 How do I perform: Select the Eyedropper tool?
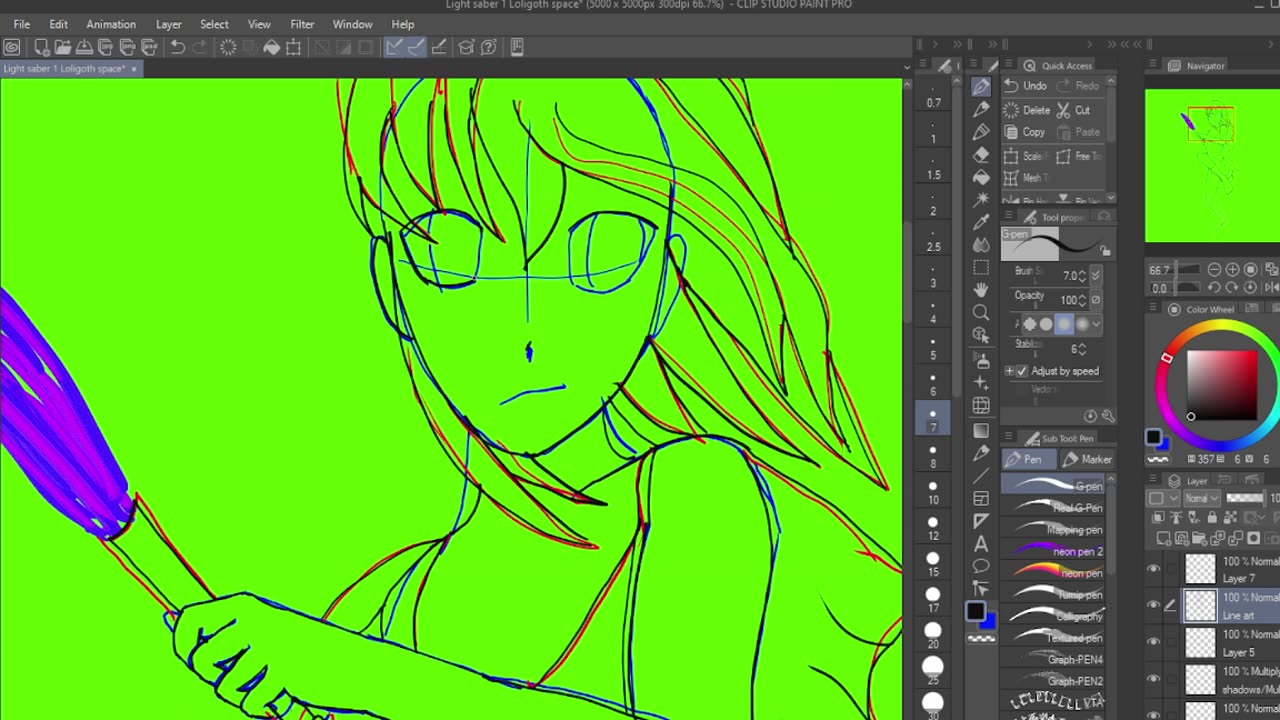coord(981,221)
